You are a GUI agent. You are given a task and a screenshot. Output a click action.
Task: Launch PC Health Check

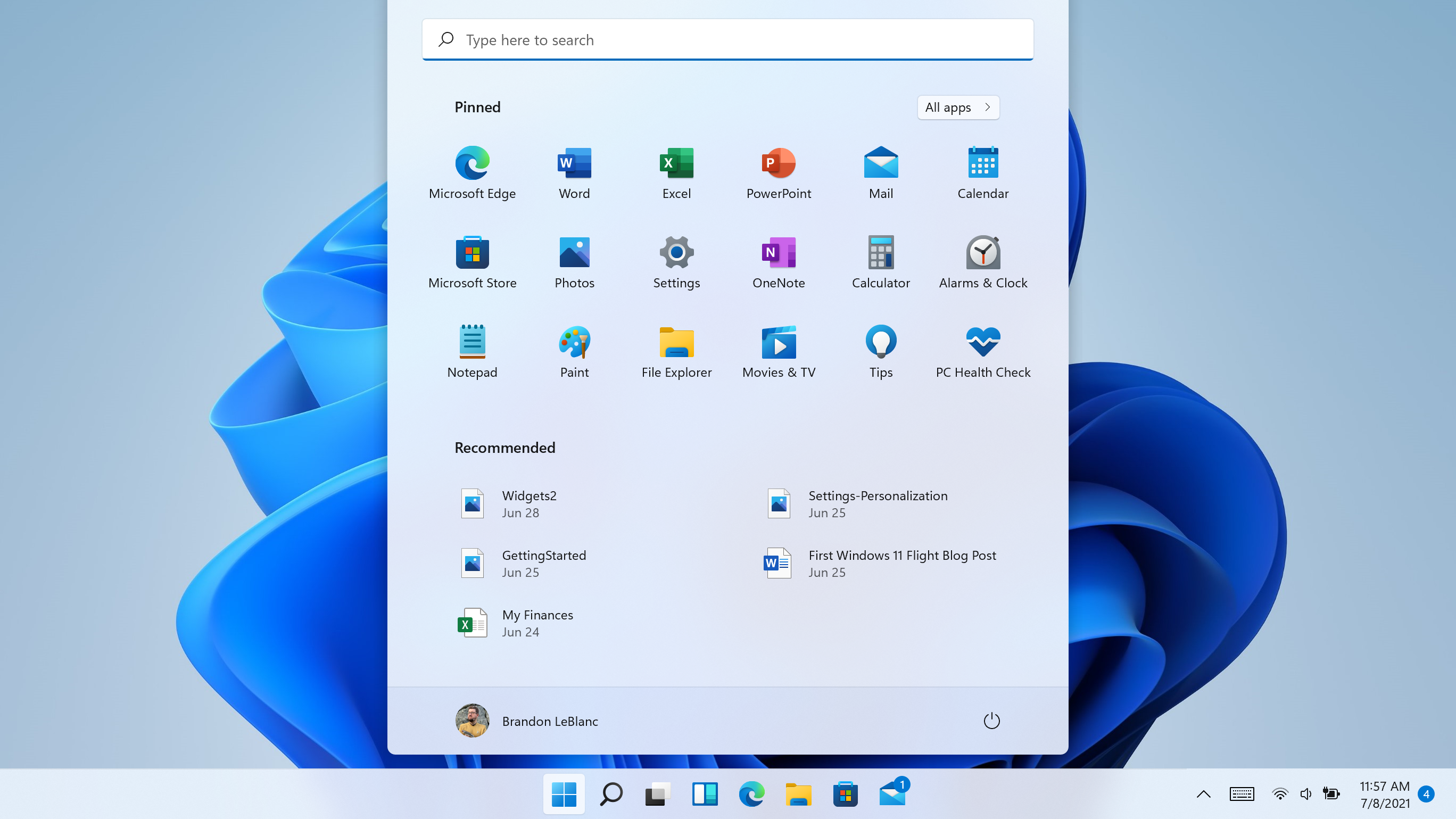click(983, 350)
